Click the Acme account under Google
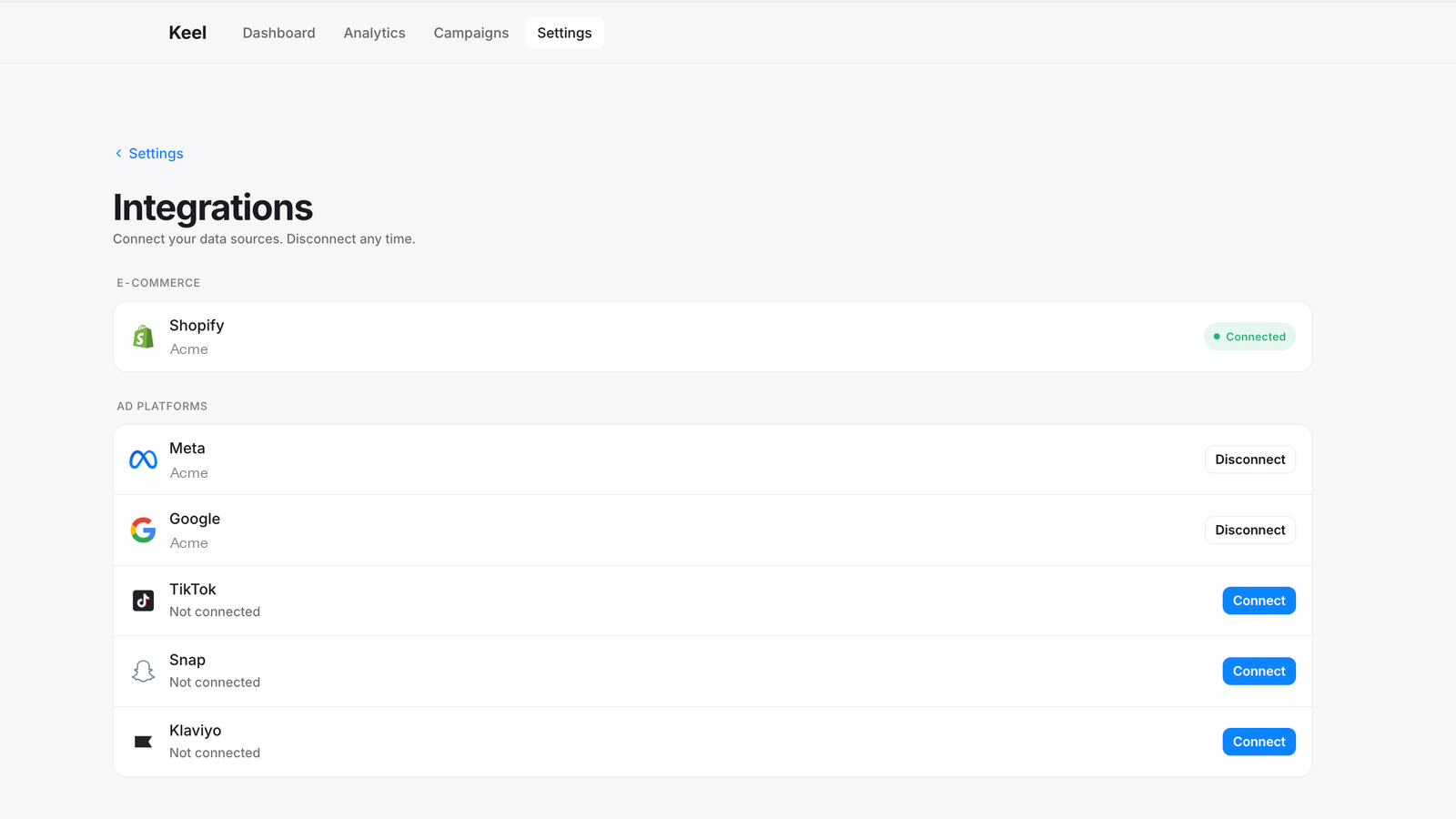The image size is (1456, 819). (189, 543)
